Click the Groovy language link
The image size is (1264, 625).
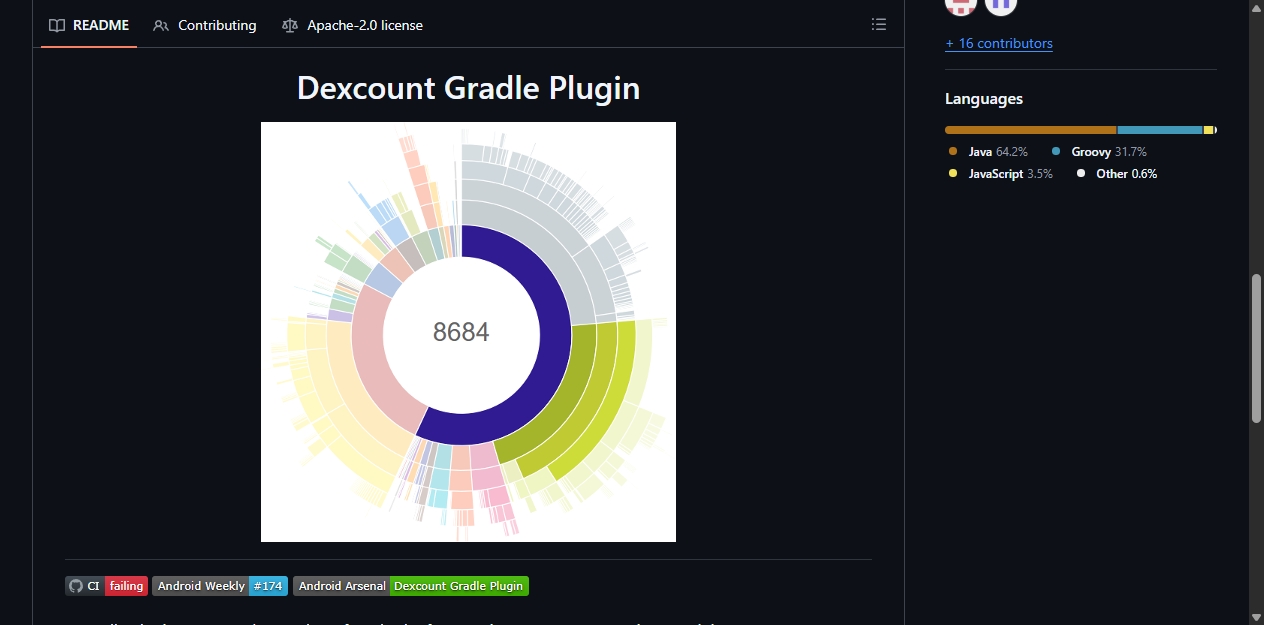tap(1098, 152)
